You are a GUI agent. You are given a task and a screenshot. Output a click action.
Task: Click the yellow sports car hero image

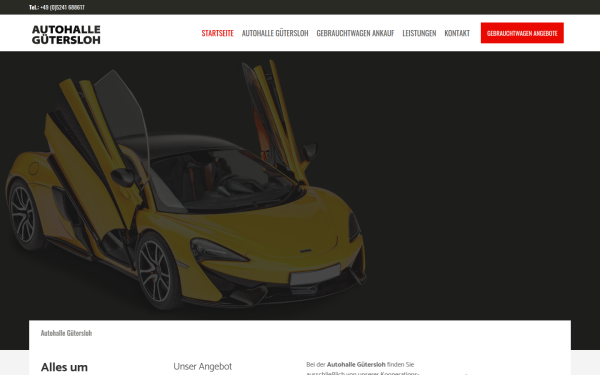[x=186, y=186]
